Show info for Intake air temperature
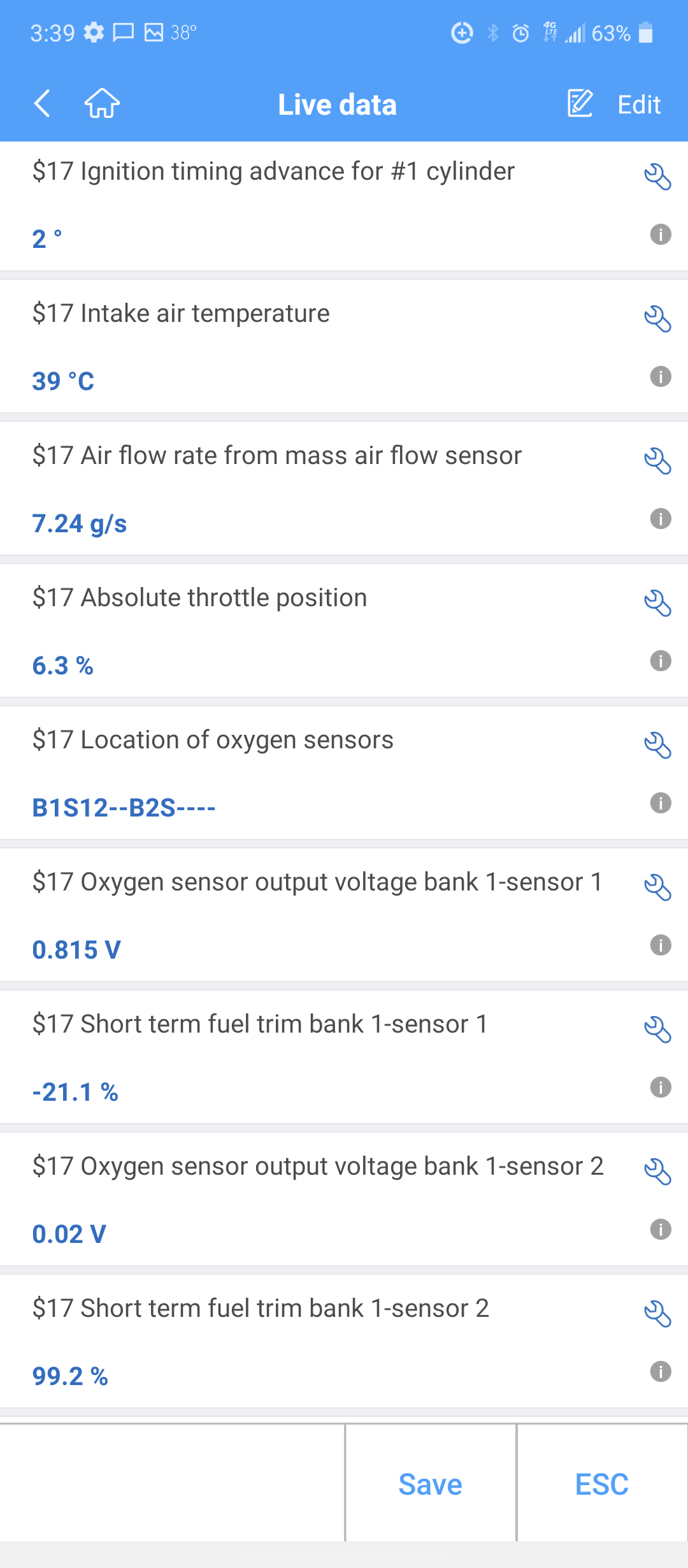 point(661,377)
